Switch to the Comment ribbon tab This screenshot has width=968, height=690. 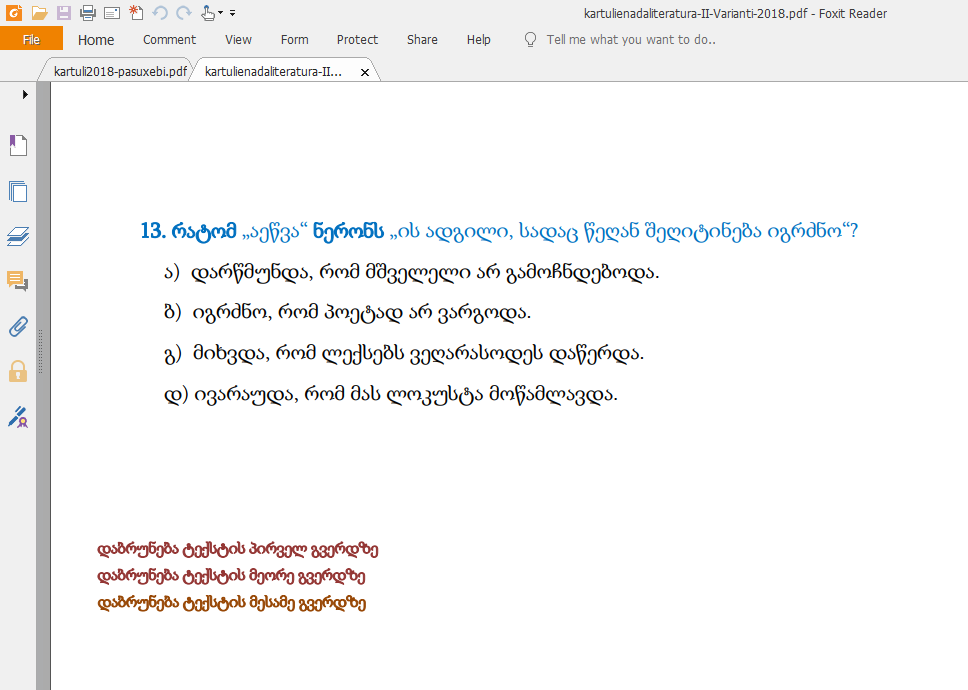[169, 39]
